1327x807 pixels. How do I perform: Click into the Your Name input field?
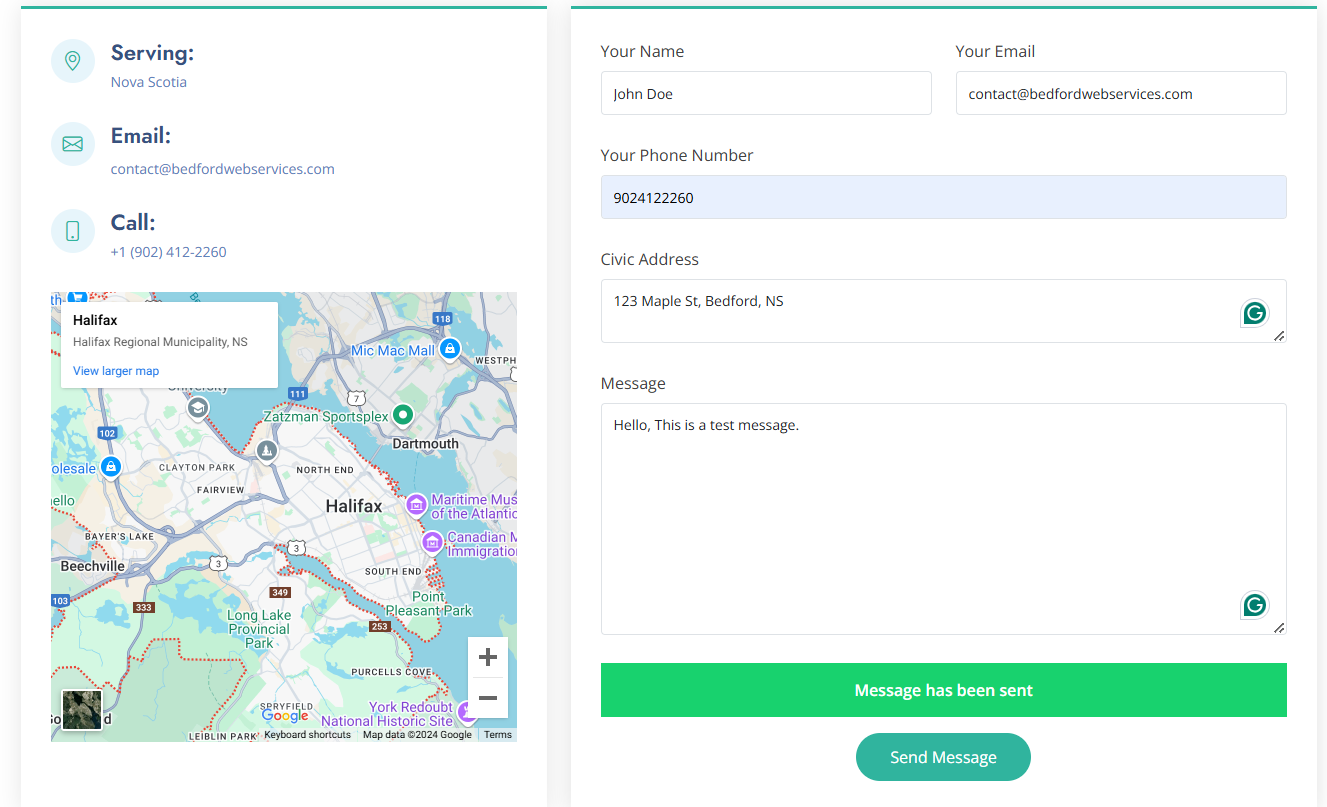point(765,93)
